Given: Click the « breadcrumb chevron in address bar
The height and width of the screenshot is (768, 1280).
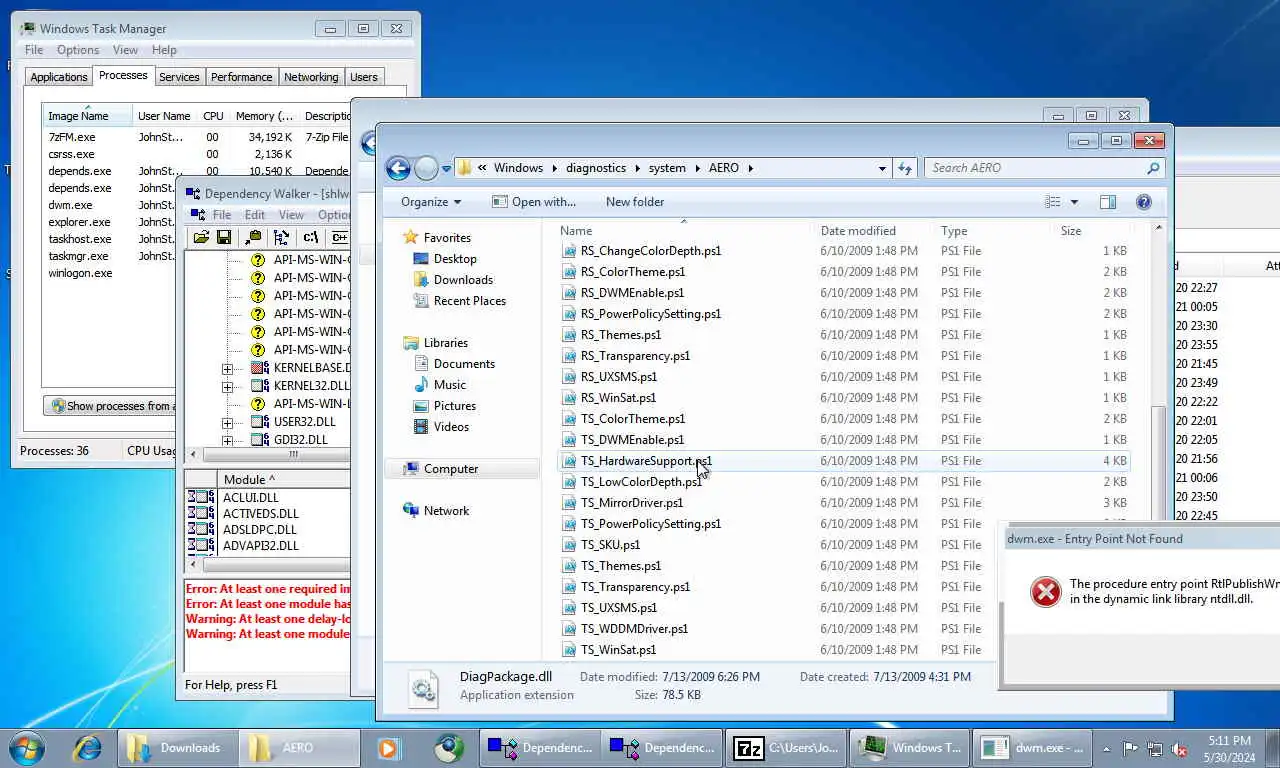Looking at the screenshot, I should (482, 168).
